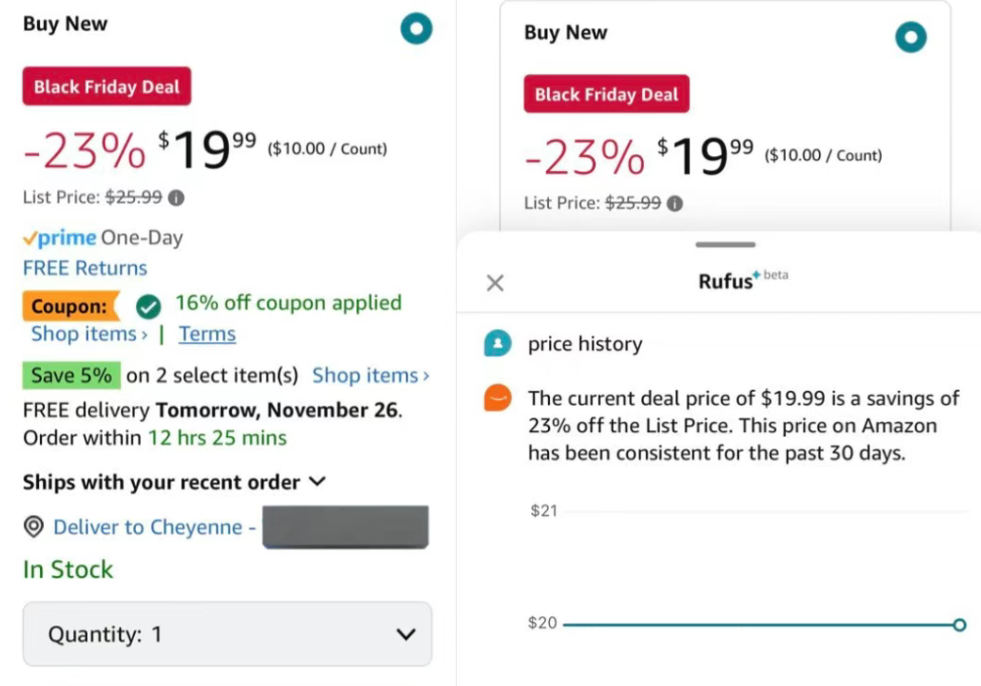Open the Quantity dropdown
This screenshot has height=686, width=981.
point(228,634)
